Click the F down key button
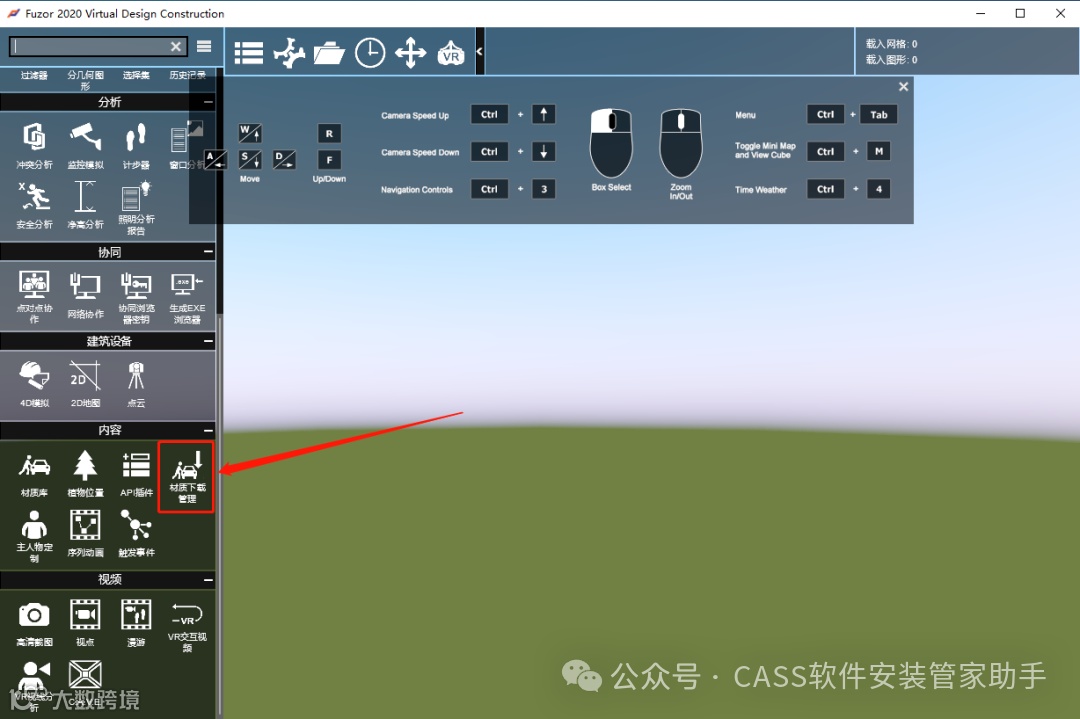The width and height of the screenshot is (1080, 719). pyautogui.click(x=329, y=160)
